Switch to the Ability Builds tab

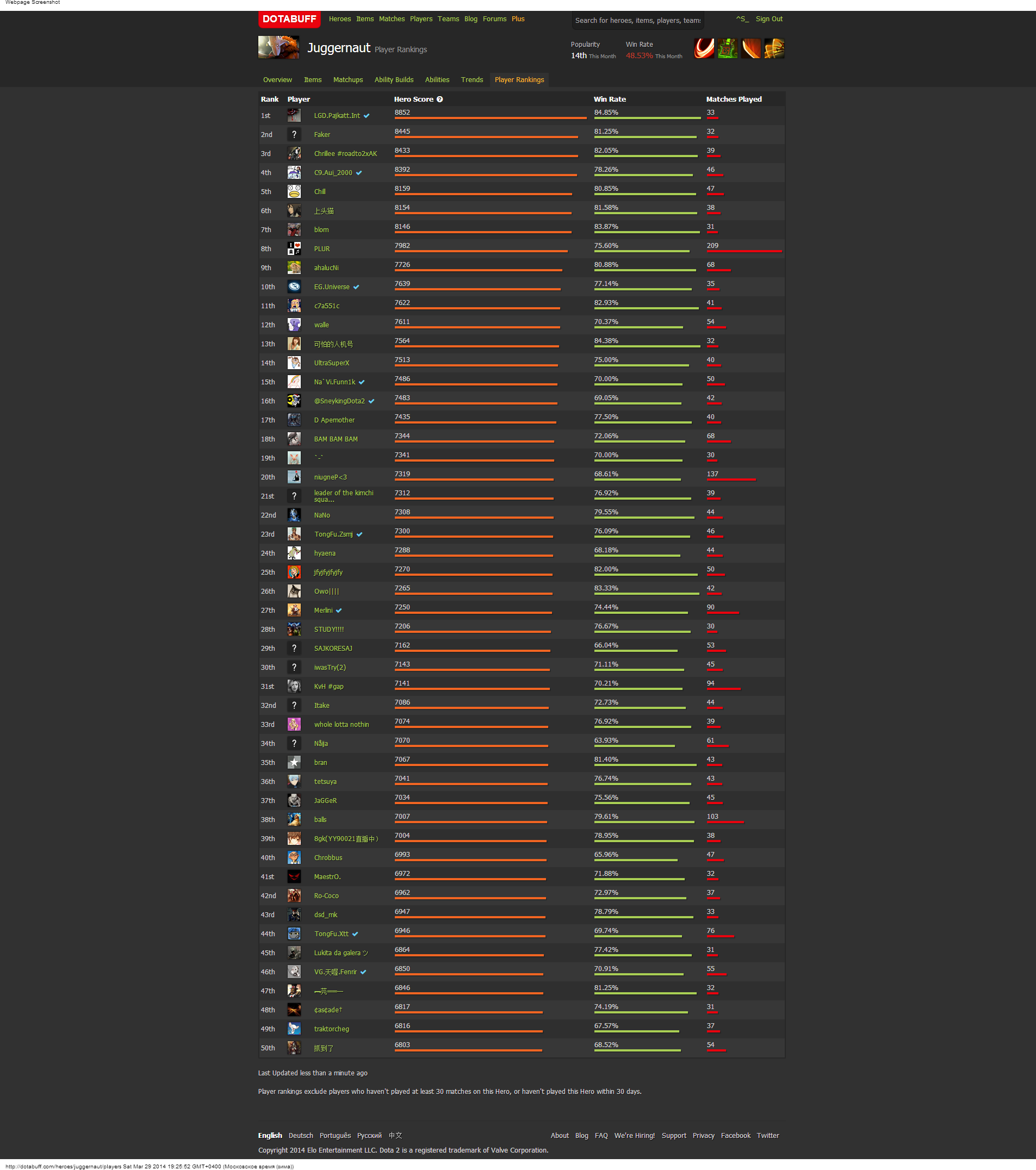click(393, 80)
